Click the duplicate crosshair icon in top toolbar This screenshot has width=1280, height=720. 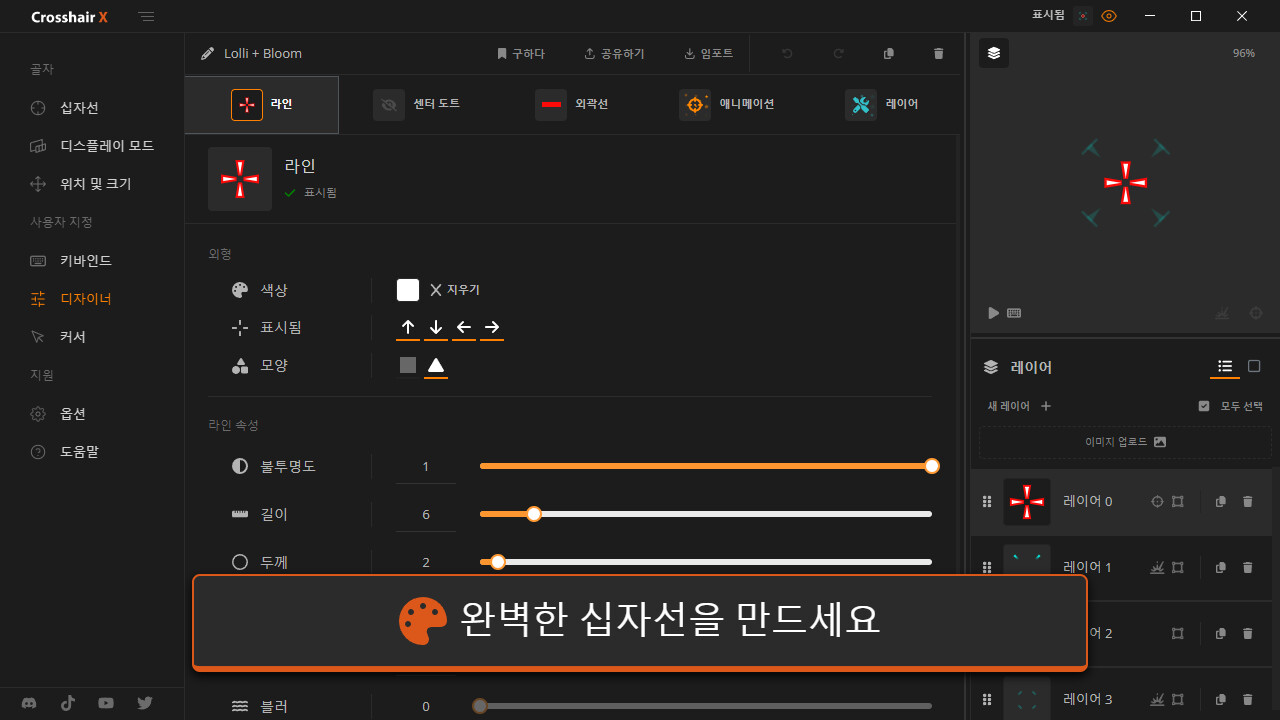888,54
